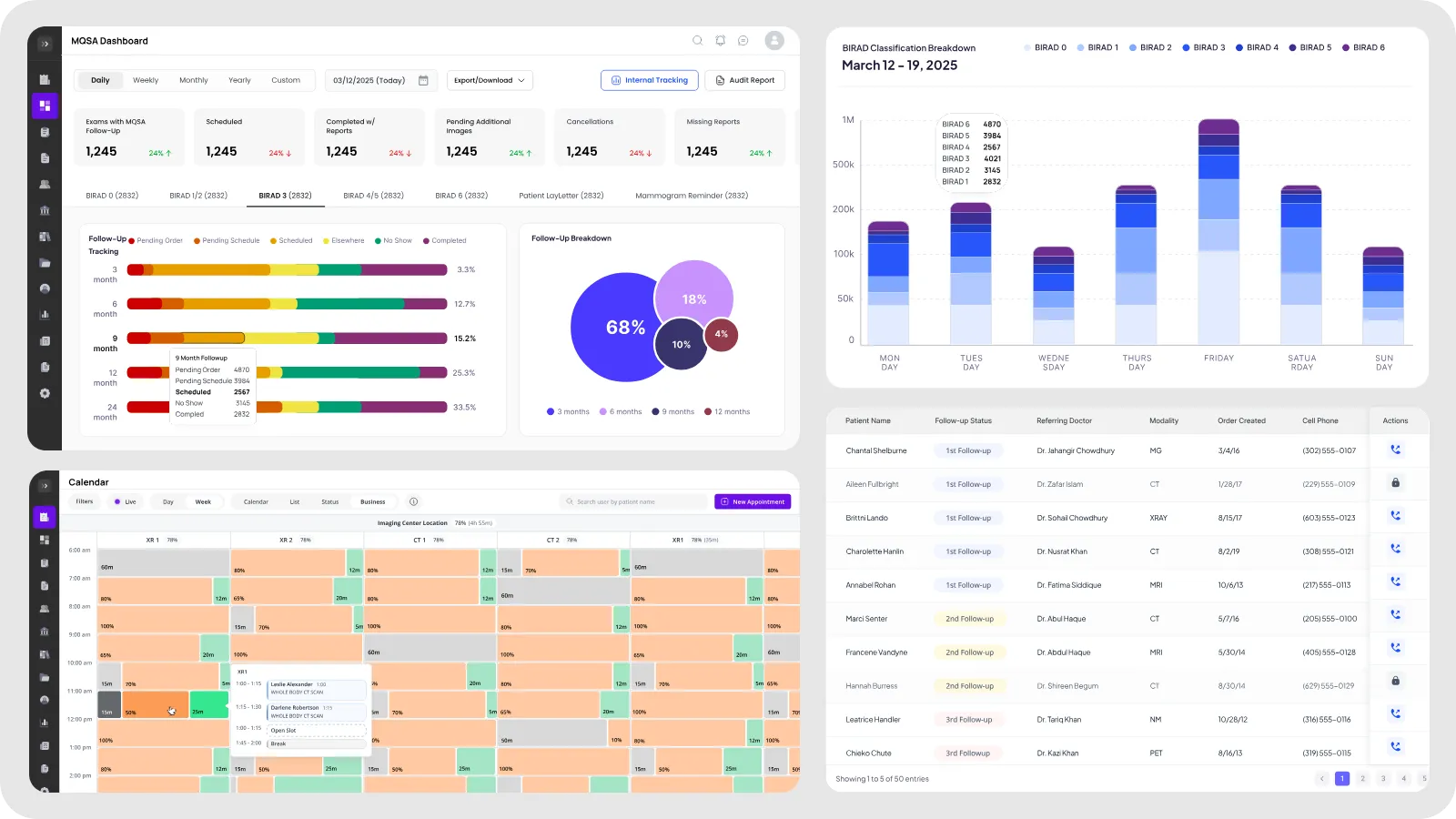Open the Audit Report button
Viewport: 1456px width, 819px height.
[x=745, y=80]
